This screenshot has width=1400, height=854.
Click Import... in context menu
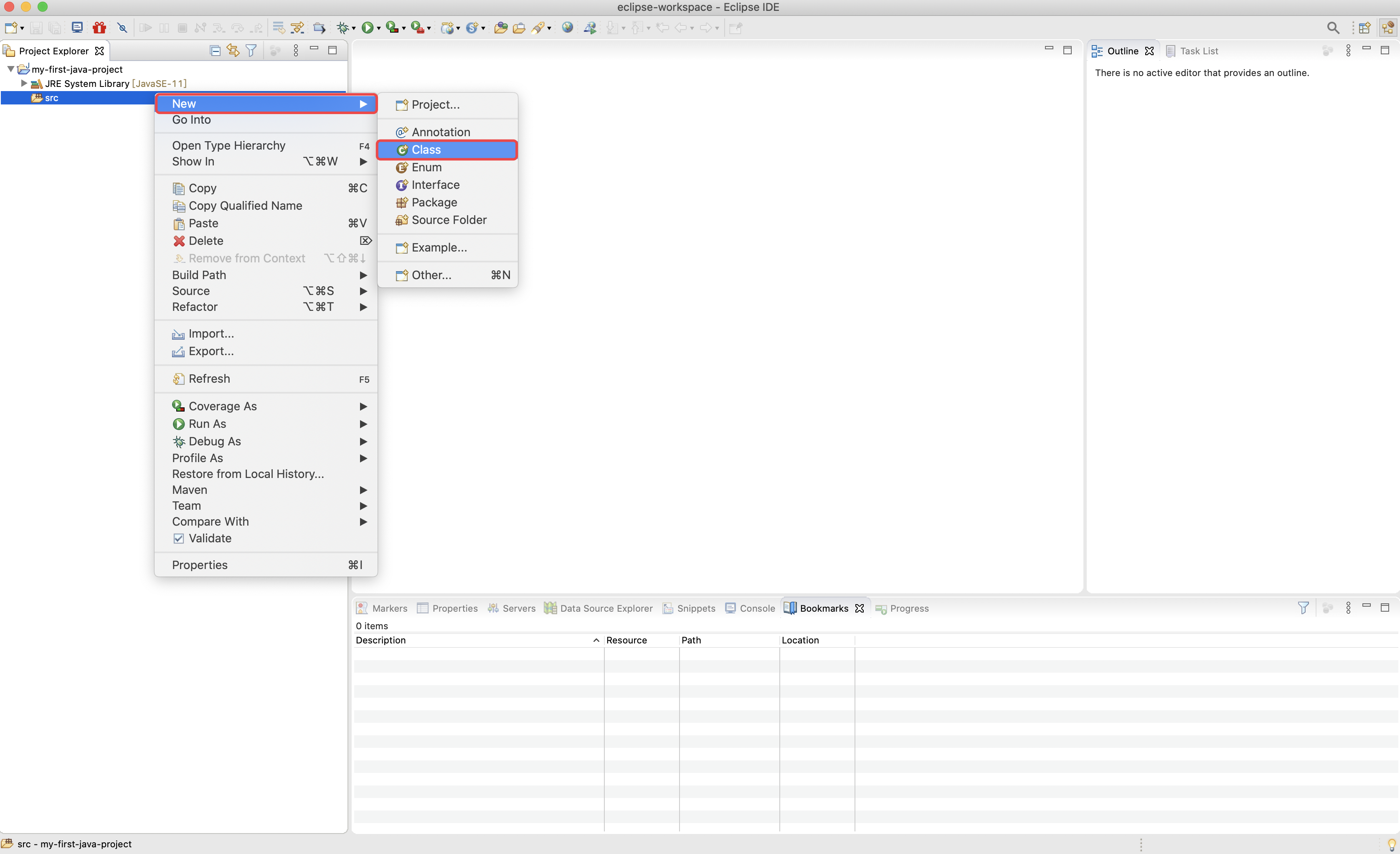[x=266, y=333]
